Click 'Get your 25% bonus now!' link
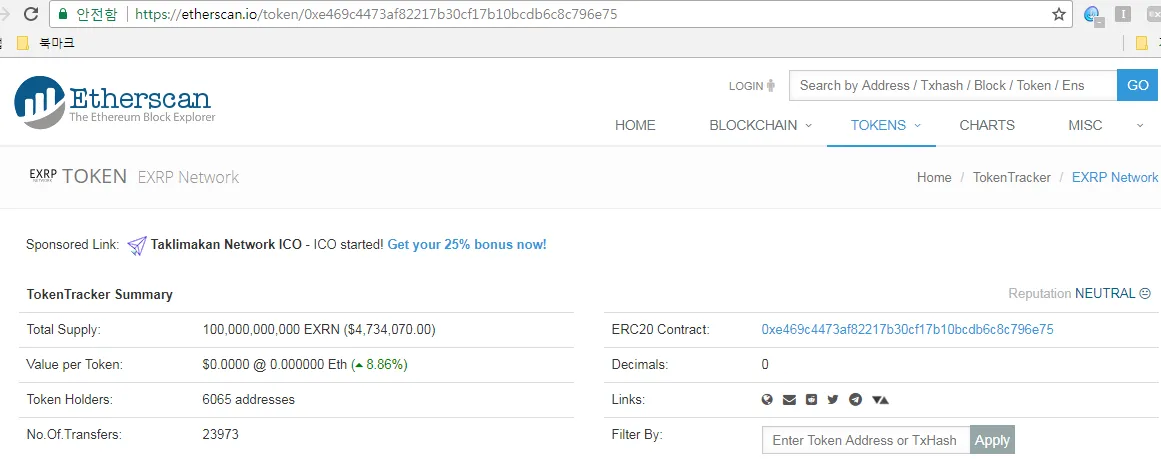This screenshot has height=459, width=1161. click(467, 244)
